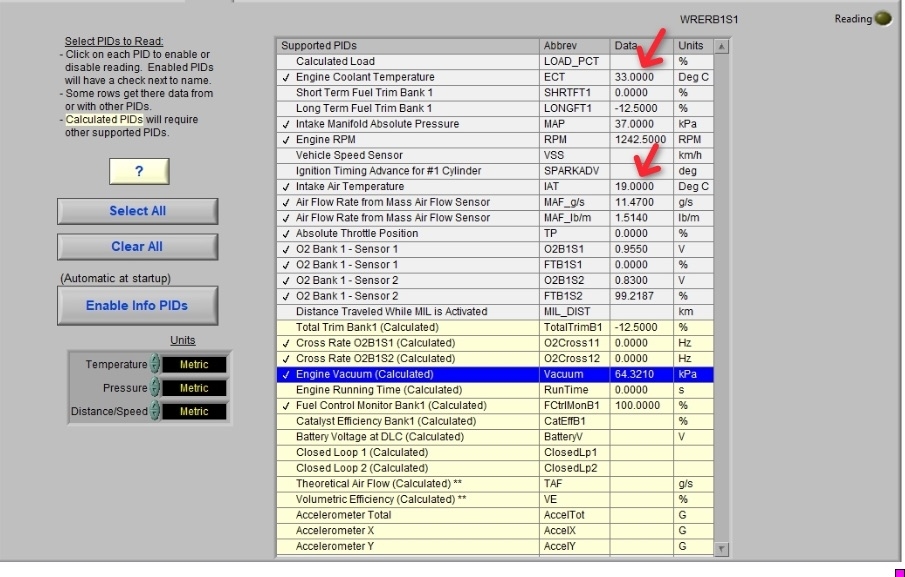Click the Abbrev column header
Image resolution: width=905 pixels, height=577 pixels.
575,46
